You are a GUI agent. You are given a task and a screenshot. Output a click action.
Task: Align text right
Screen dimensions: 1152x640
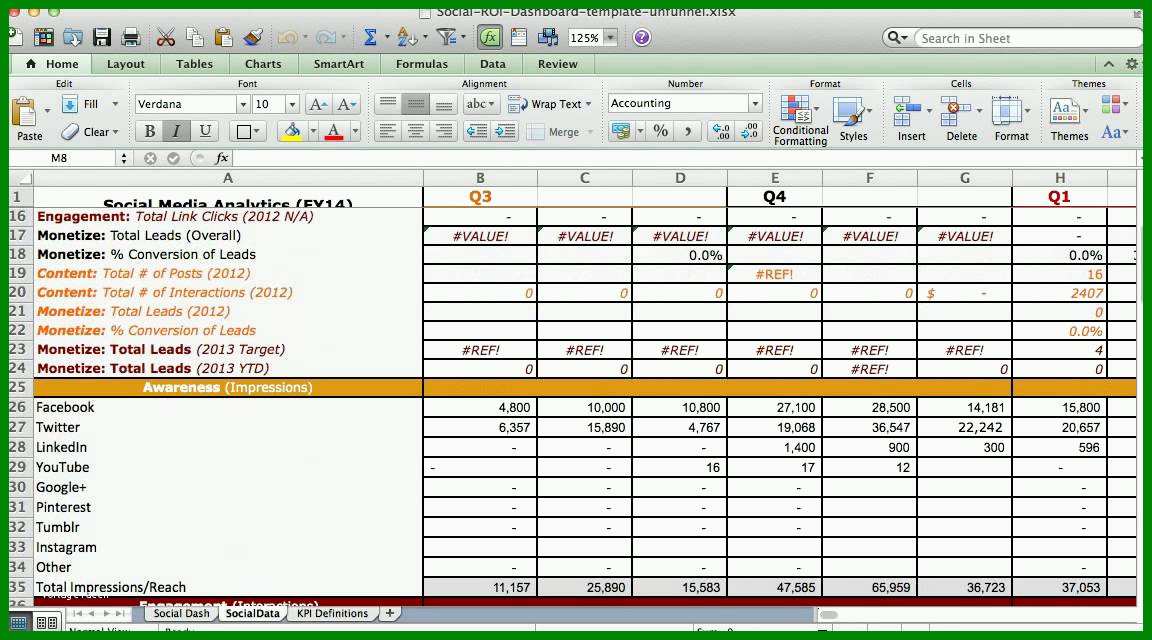444,132
